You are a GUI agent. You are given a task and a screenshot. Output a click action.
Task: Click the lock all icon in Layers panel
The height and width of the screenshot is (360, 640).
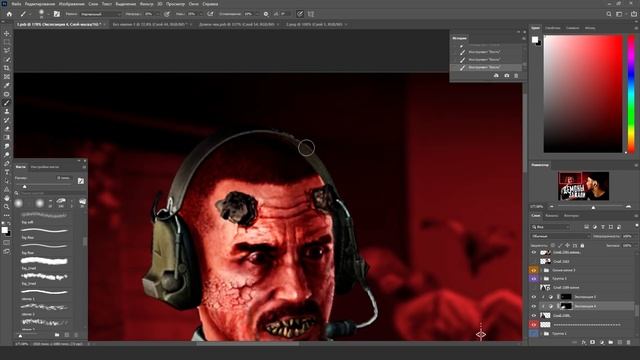[582, 245]
